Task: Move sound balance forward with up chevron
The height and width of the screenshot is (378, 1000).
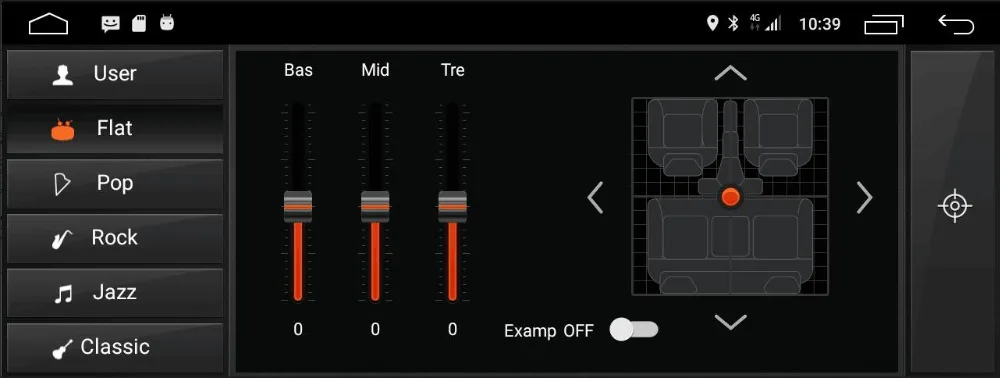Action: pos(730,73)
